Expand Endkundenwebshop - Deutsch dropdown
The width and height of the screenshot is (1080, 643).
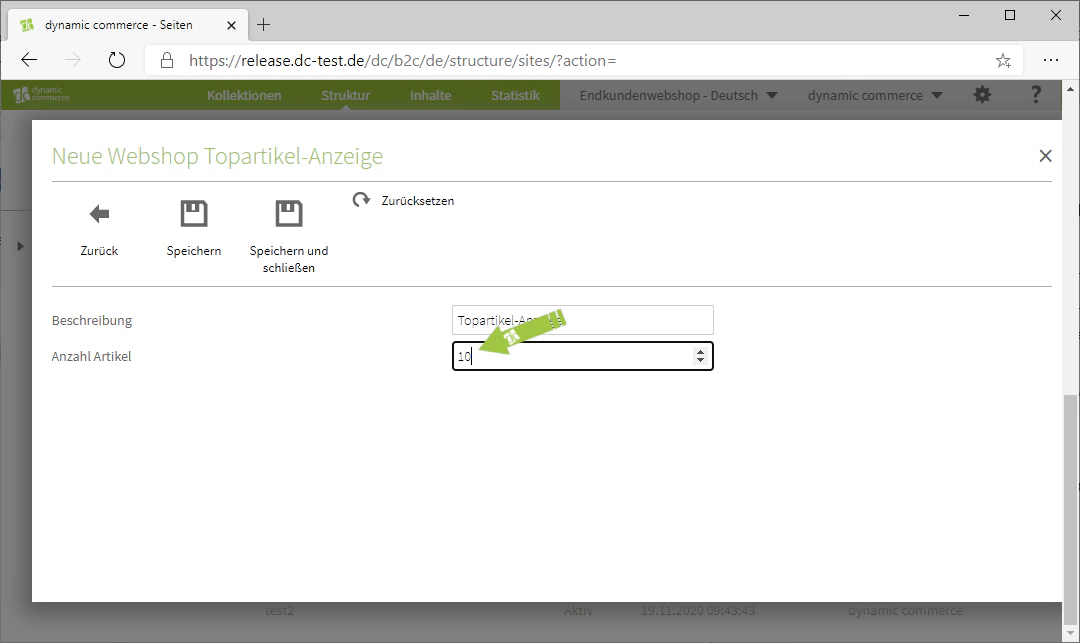tap(678, 96)
